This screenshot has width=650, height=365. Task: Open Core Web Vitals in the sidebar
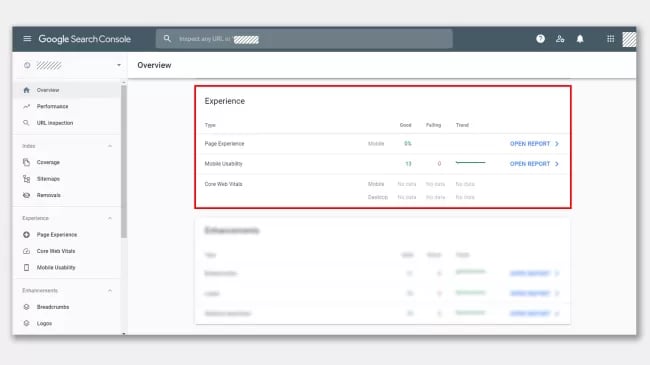pyautogui.click(x=67, y=251)
